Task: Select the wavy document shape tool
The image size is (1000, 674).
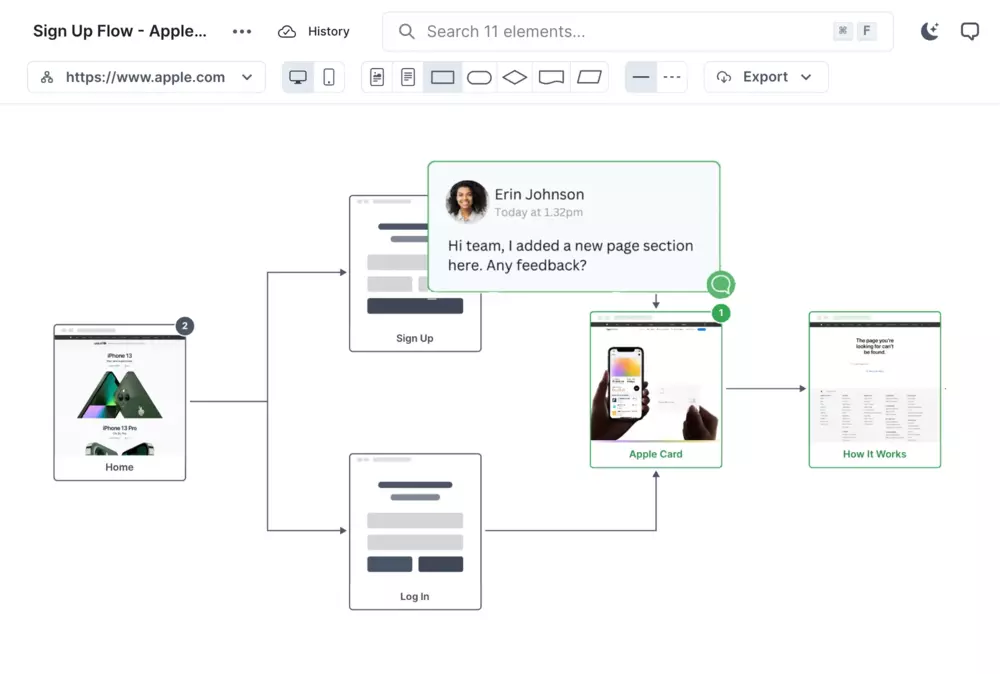Action: [551, 77]
